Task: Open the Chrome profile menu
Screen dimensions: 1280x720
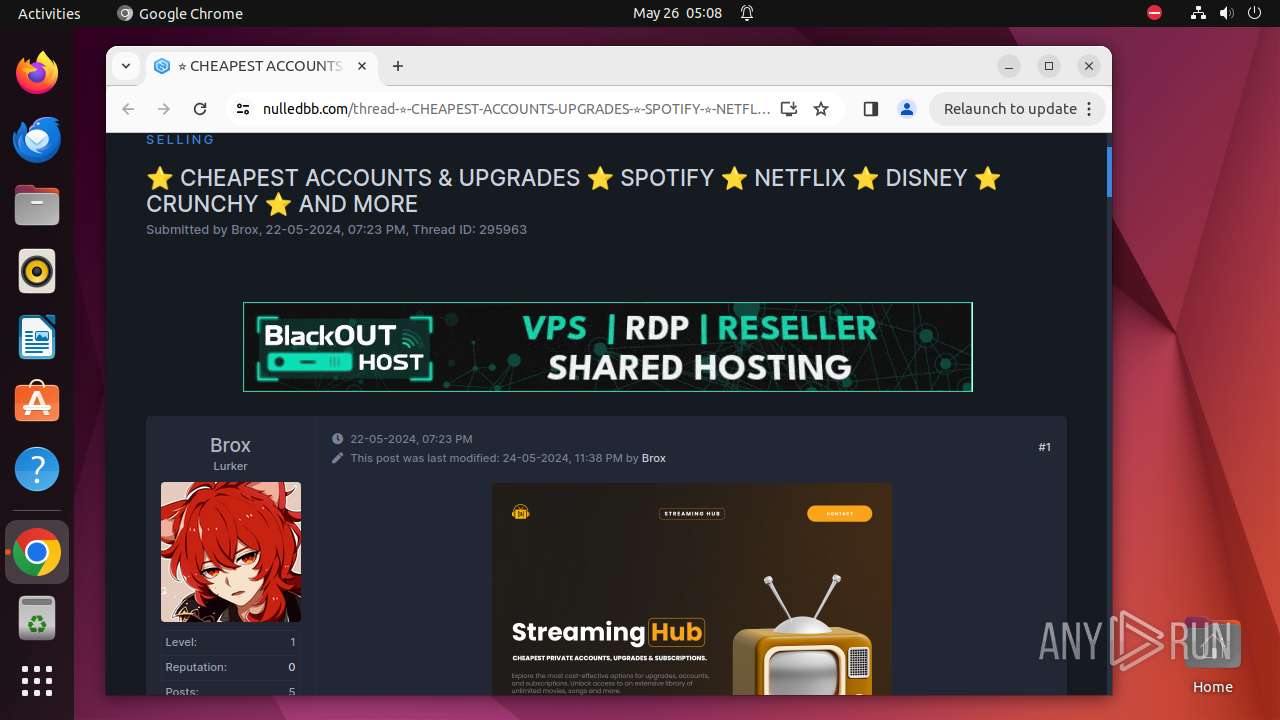Action: click(907, 109)
